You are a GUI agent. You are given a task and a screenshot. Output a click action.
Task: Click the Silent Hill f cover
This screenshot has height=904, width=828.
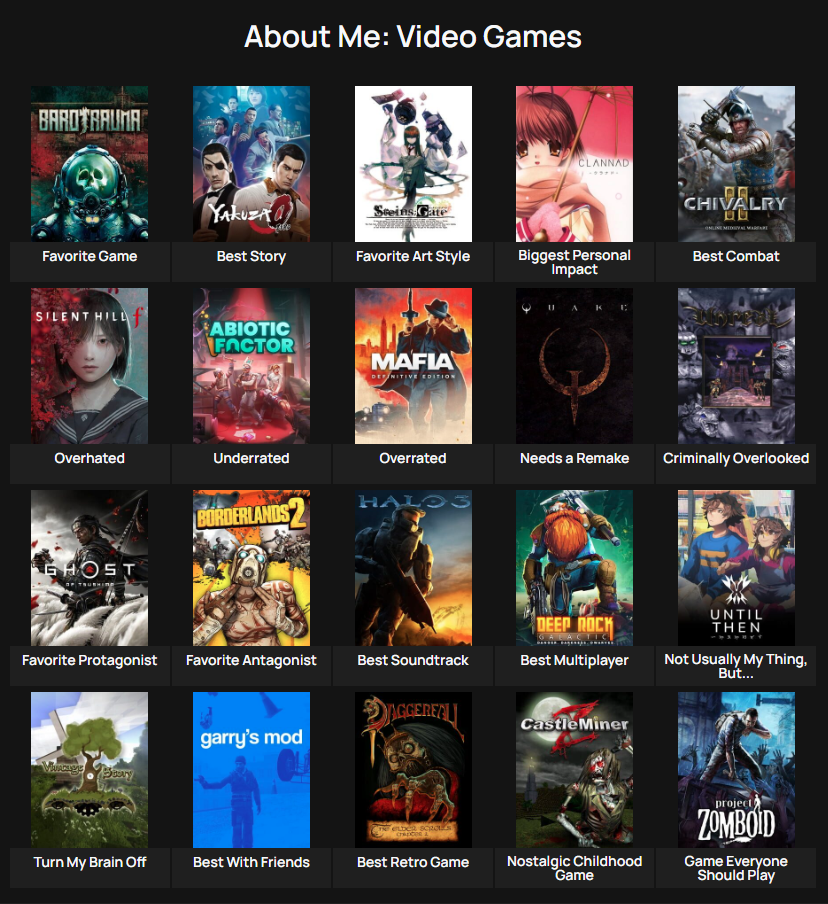89,366
